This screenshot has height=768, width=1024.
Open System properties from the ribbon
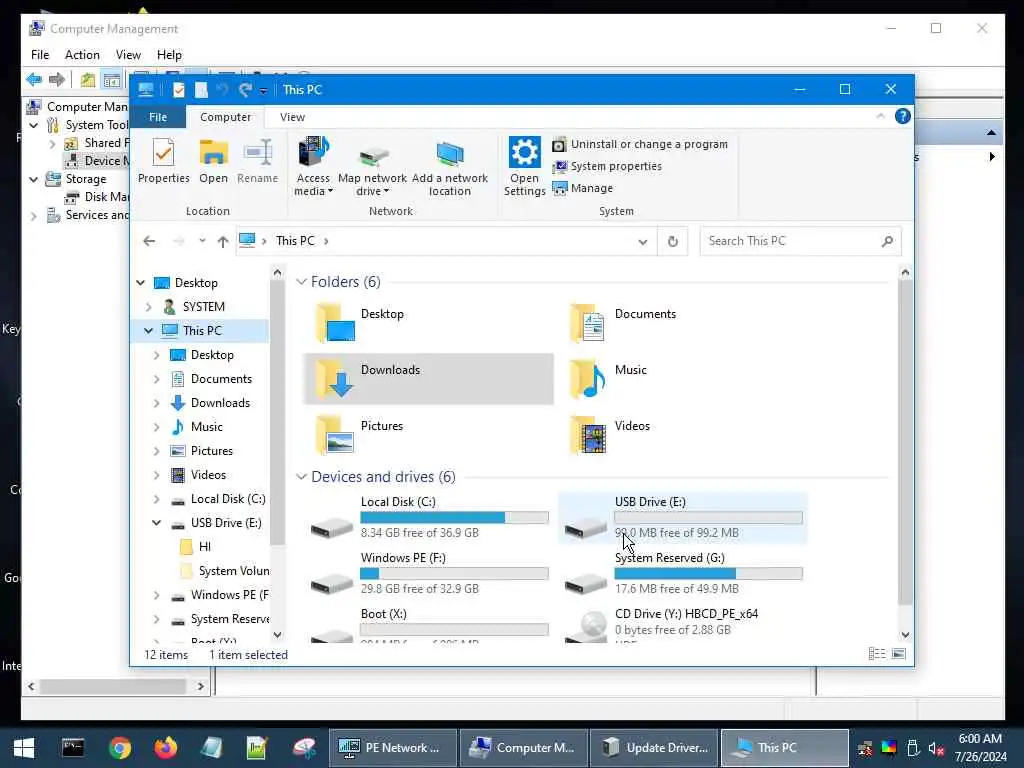pyautogui.click(x=607, y=167)
